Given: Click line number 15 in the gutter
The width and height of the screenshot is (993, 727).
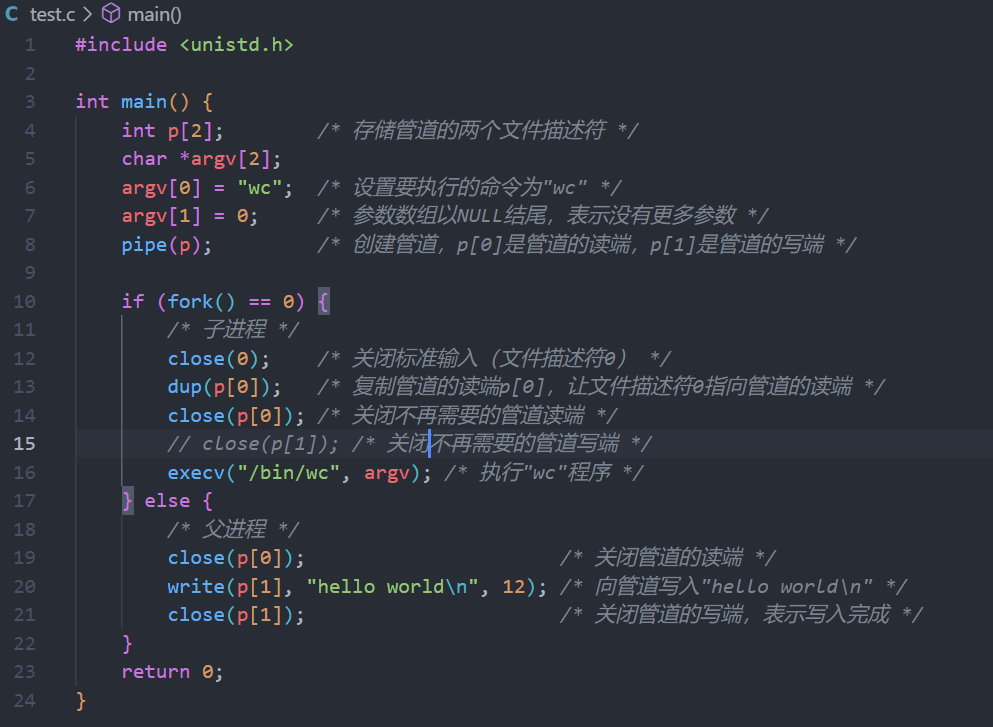Looking at the screenshot, I should point(25,443).
